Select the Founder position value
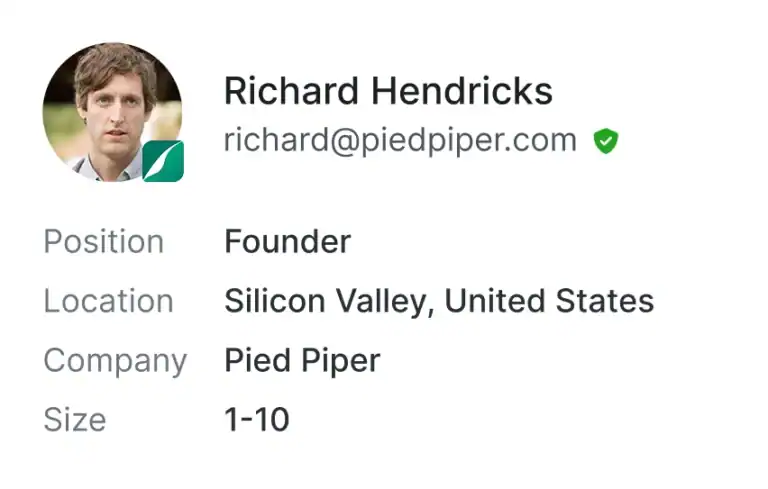 click(x=288, y=242)
